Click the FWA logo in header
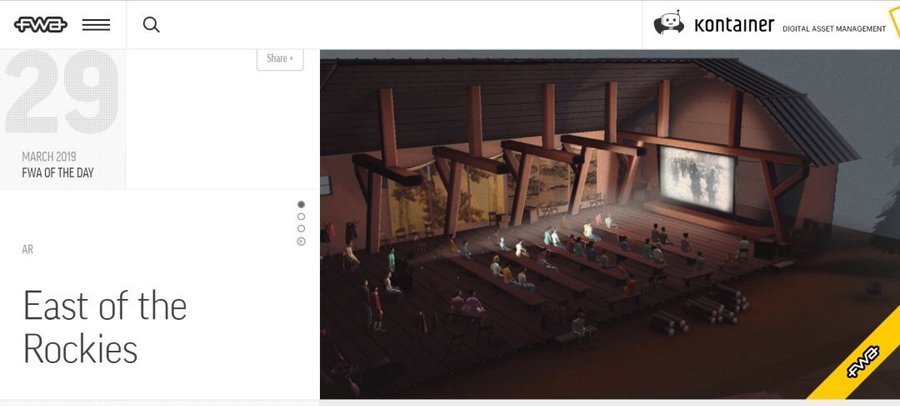The width and height of the screenshot is (900, 406). 40,25
